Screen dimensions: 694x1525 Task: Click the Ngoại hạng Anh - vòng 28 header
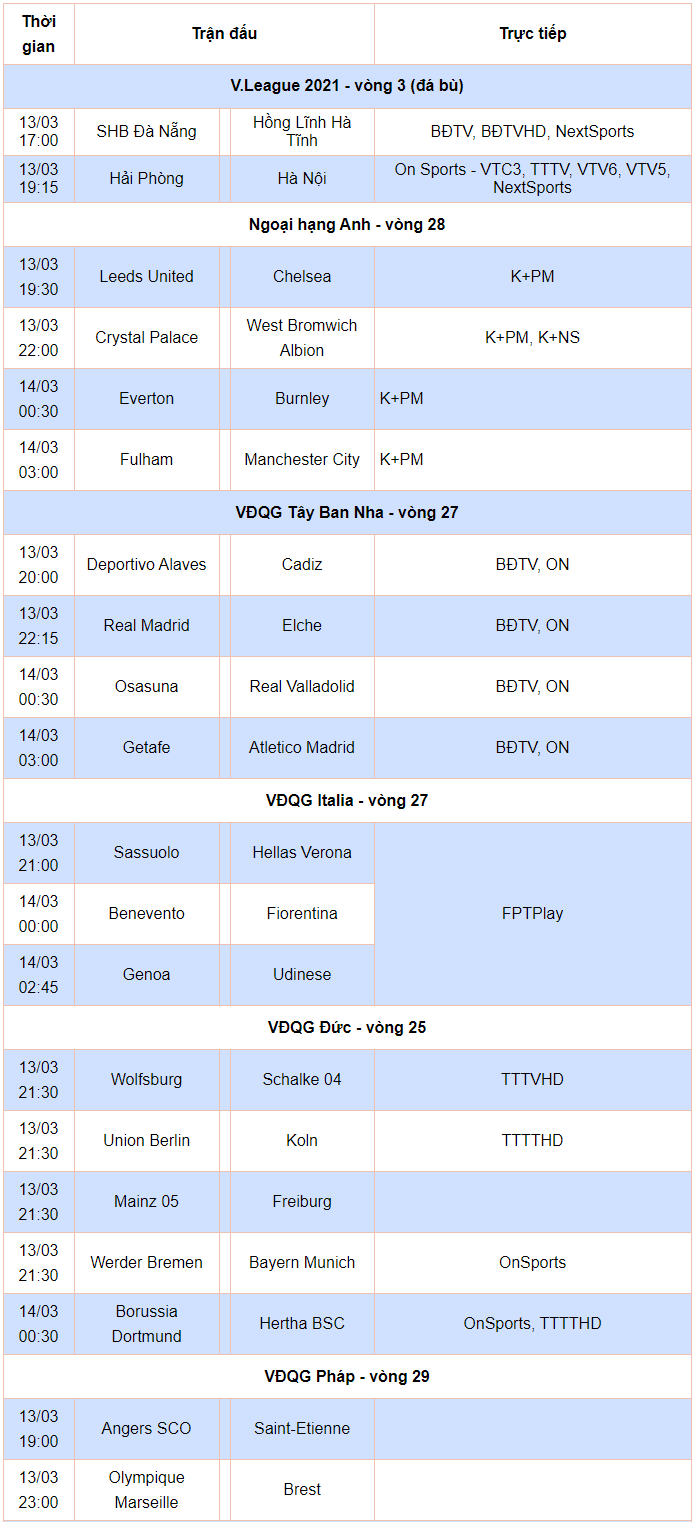[x=347, y=225]
